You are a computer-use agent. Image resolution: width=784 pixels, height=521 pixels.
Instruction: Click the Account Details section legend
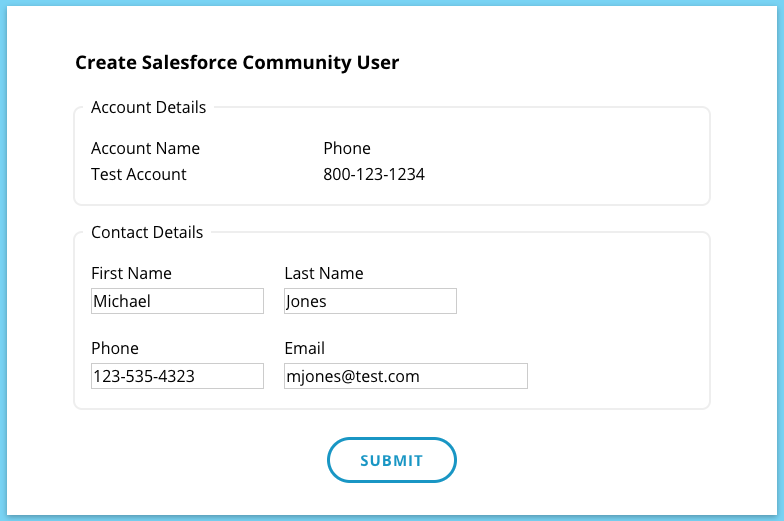(149, 107)
